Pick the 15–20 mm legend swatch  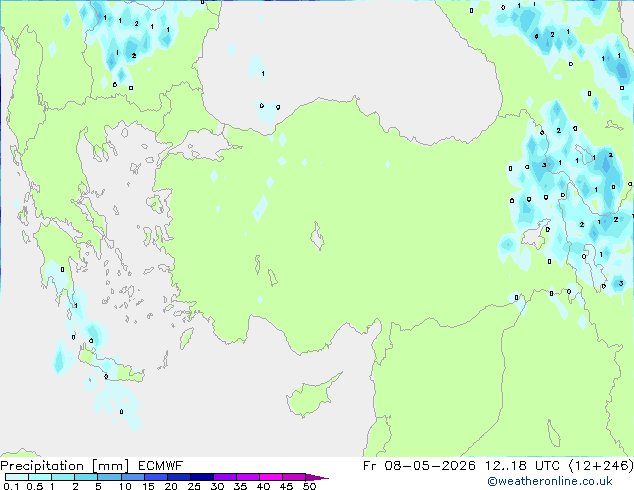156,477
